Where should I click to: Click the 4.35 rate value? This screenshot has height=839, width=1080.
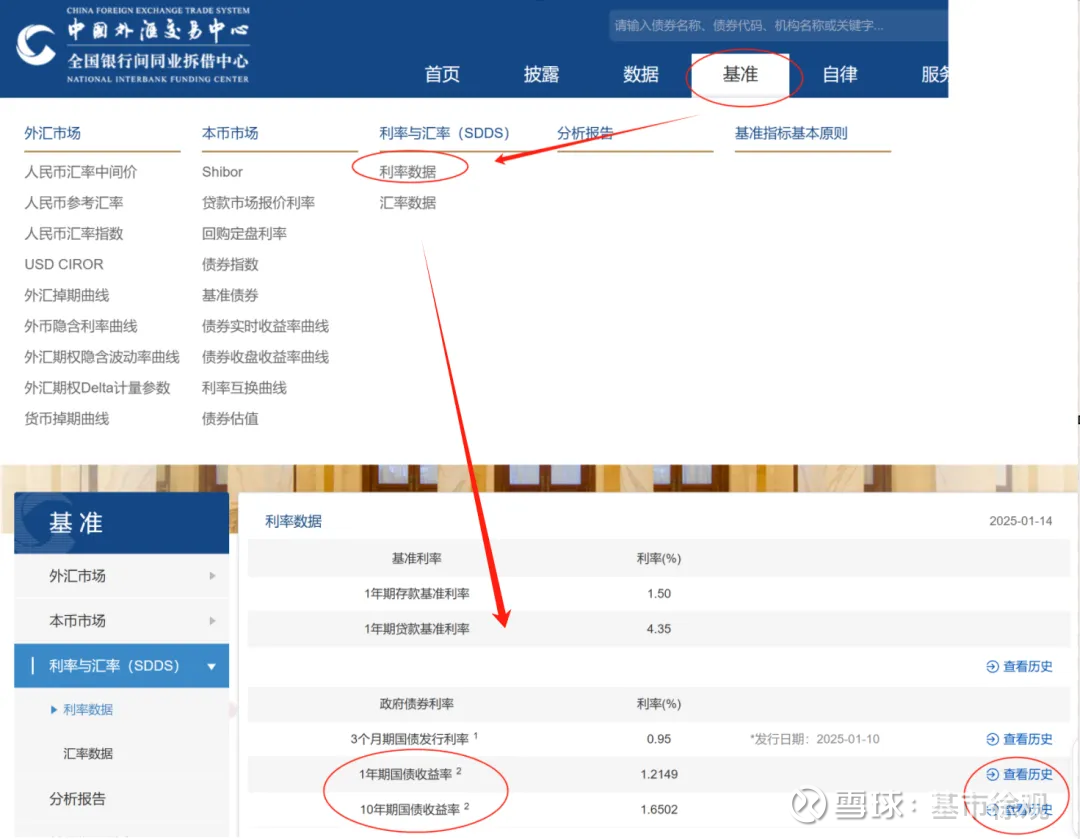[x=659, y=629]
